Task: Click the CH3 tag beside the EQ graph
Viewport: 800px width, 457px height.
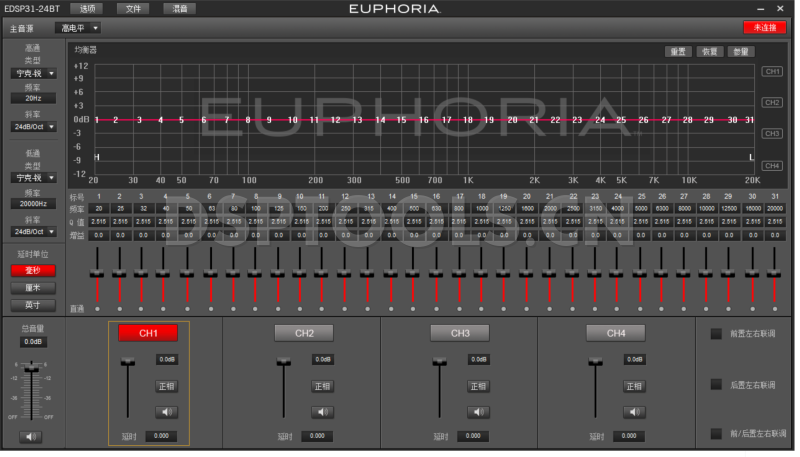Action: tap(772, 133)
